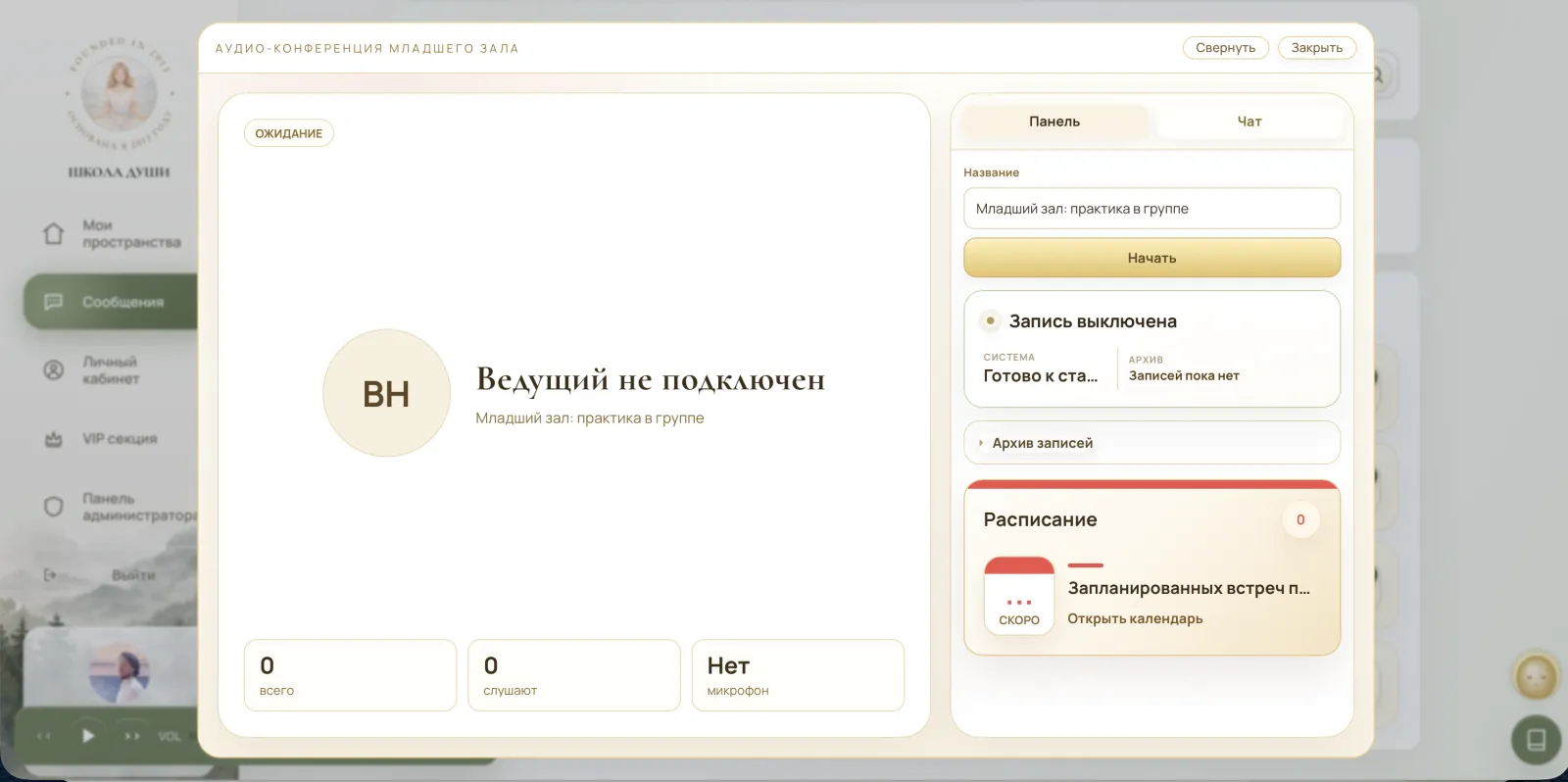Start the player with the play button
The width and height of the screenshot is (1568, 782).
tap(88, 736)
